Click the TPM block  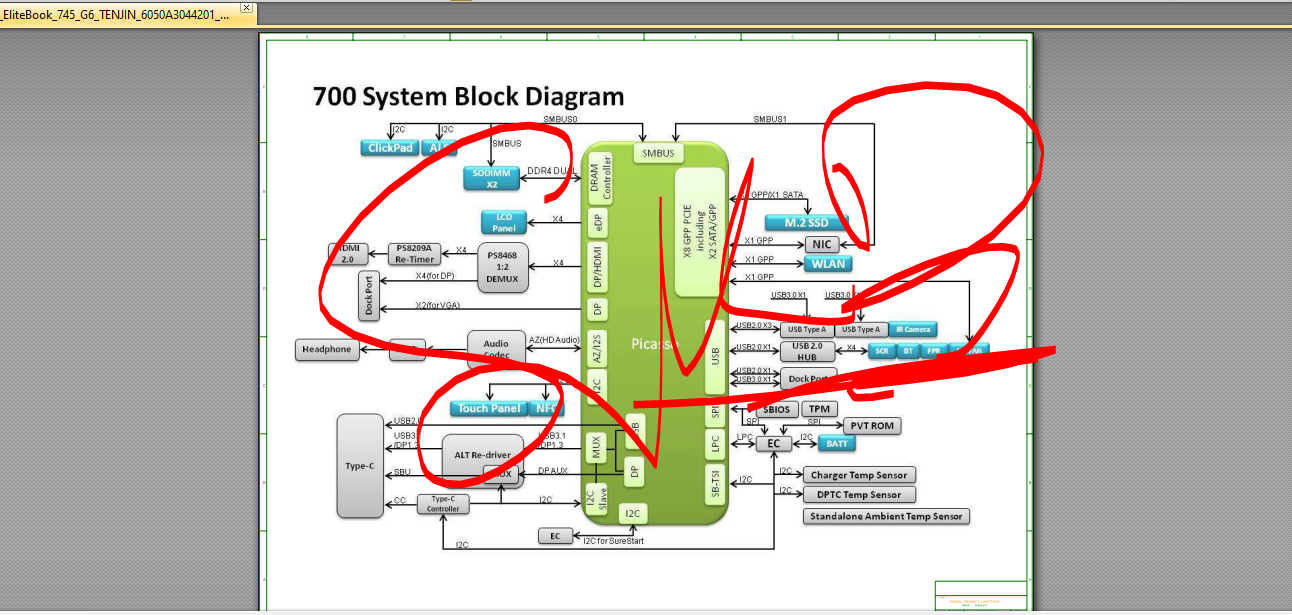coord(819,409)
